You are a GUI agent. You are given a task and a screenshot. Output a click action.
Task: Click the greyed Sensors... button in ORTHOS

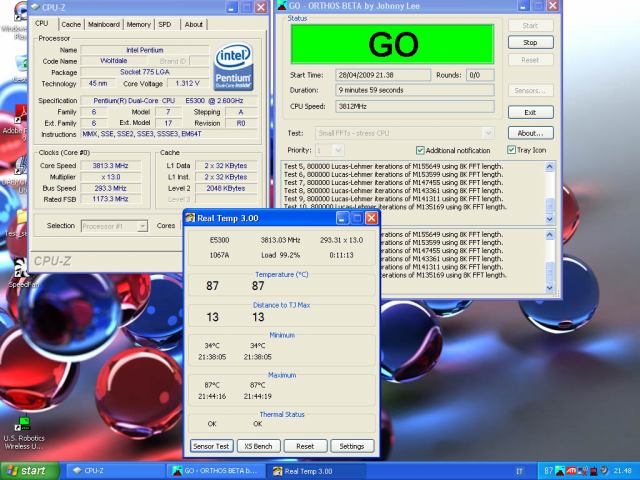point(531,90)
